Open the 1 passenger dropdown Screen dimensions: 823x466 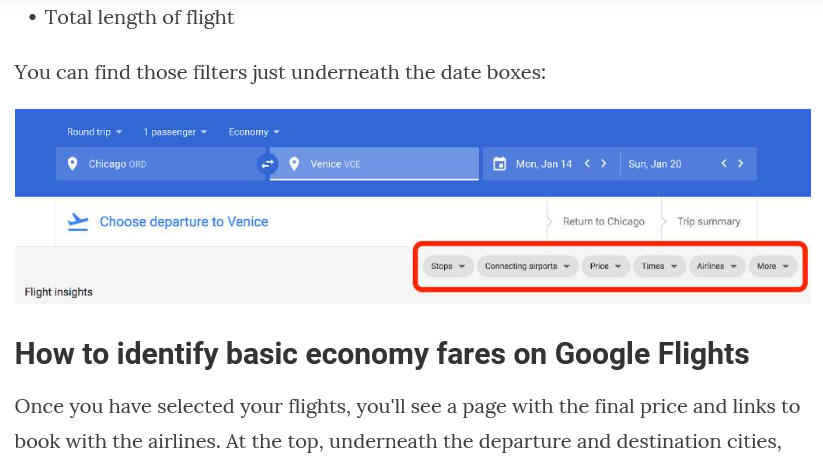pyautogui.click(x=175, y=132)
